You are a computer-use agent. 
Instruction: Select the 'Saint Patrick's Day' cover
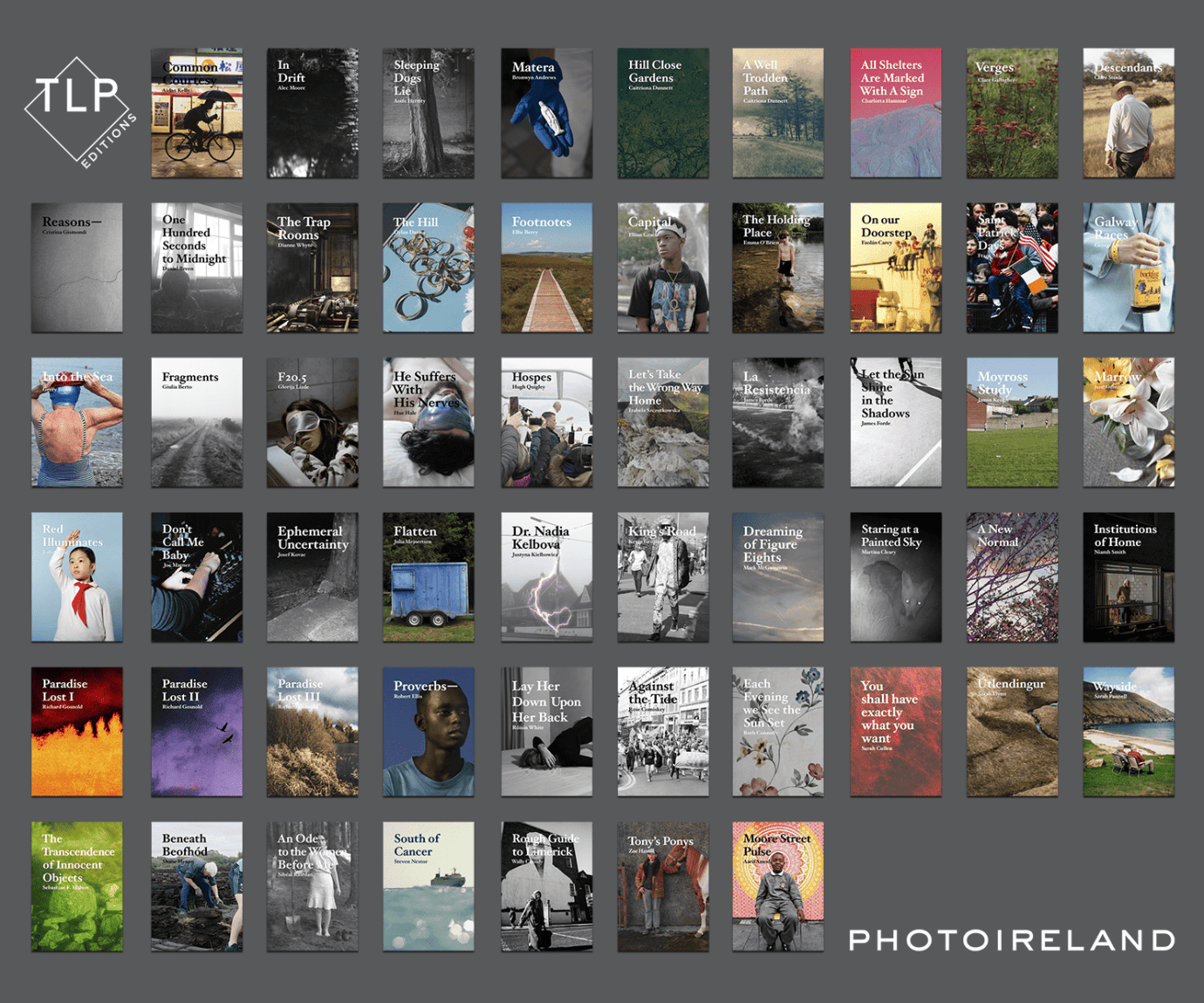click(x=1011, y=268)
